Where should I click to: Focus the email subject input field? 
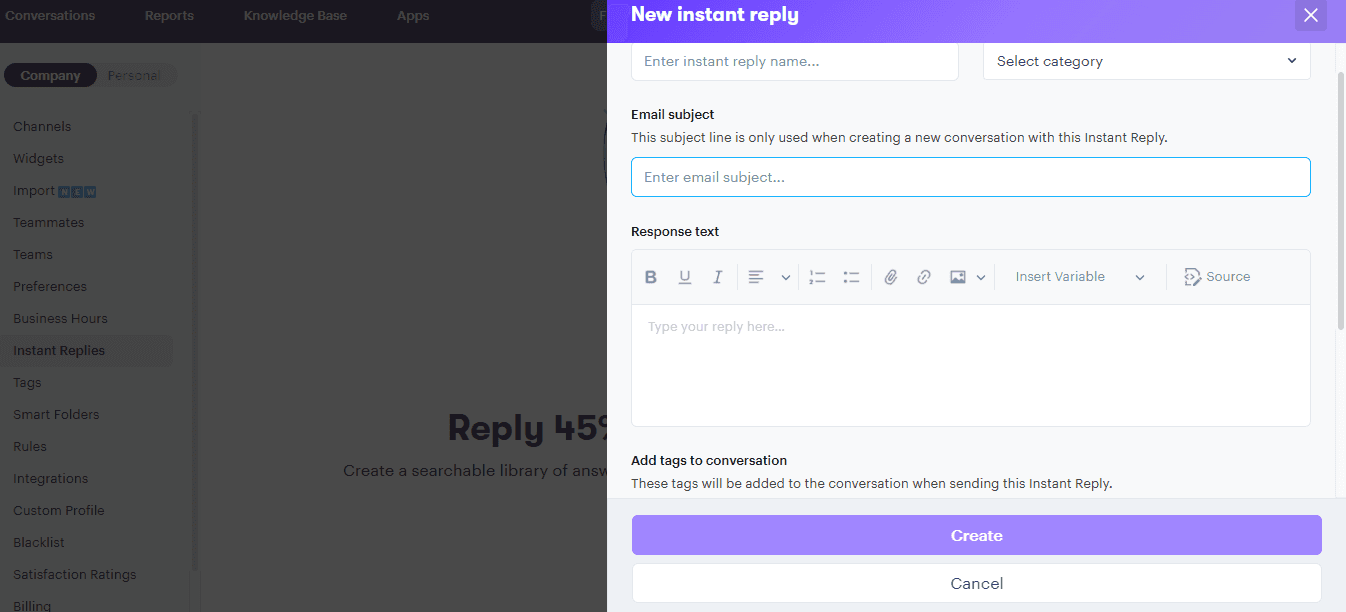[970, 177]
